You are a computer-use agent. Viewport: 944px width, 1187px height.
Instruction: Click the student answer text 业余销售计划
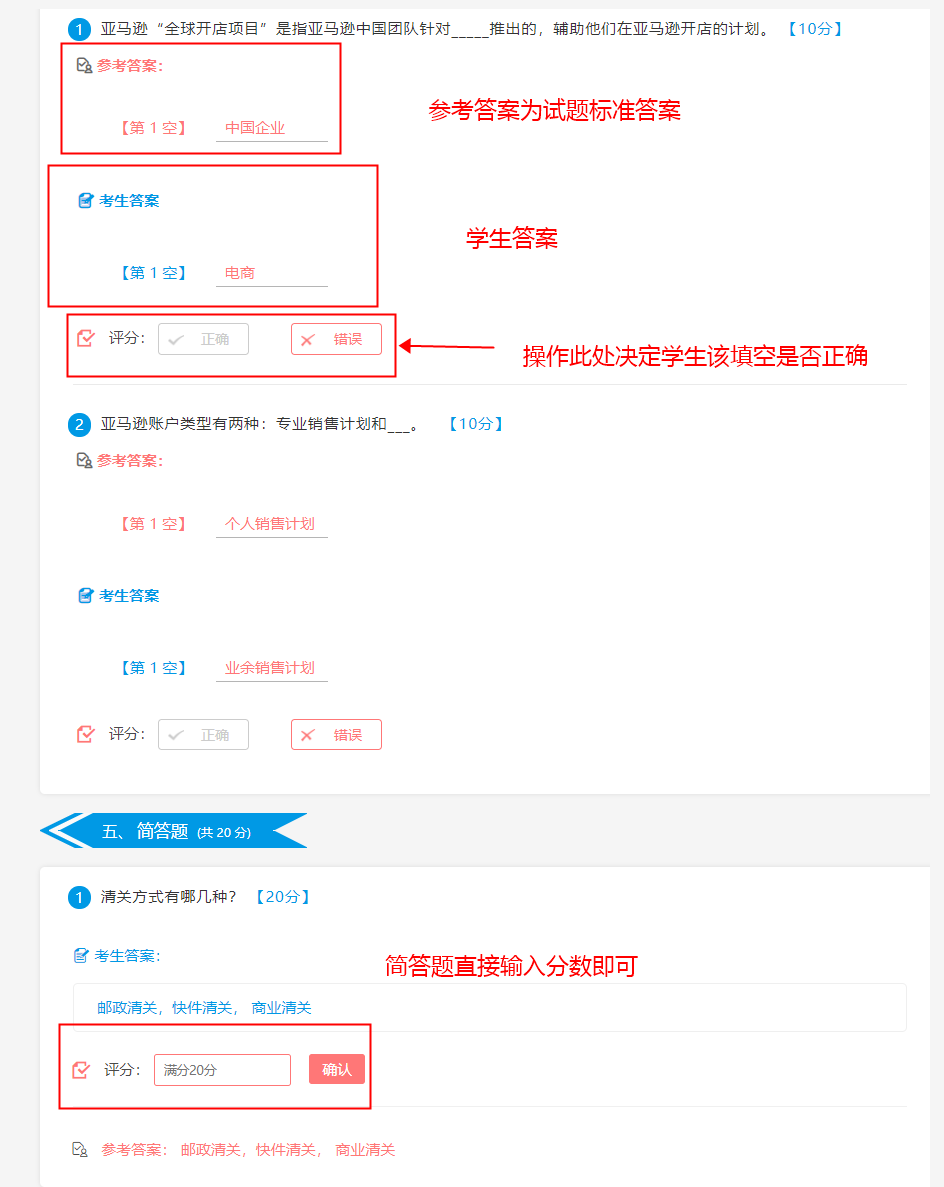pyautogui.click(x=269, y=668)
